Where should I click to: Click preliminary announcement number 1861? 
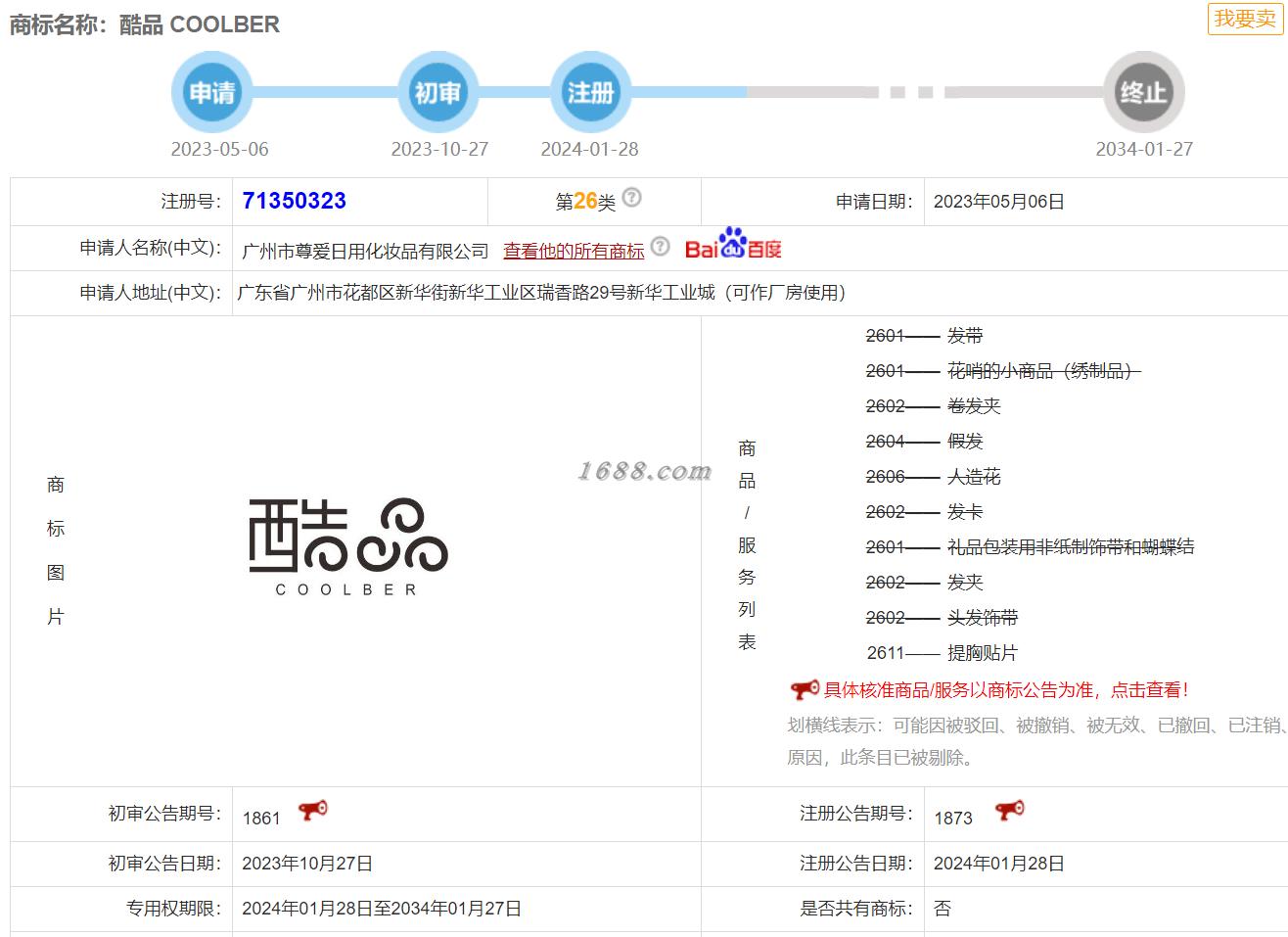coord(261,819)
